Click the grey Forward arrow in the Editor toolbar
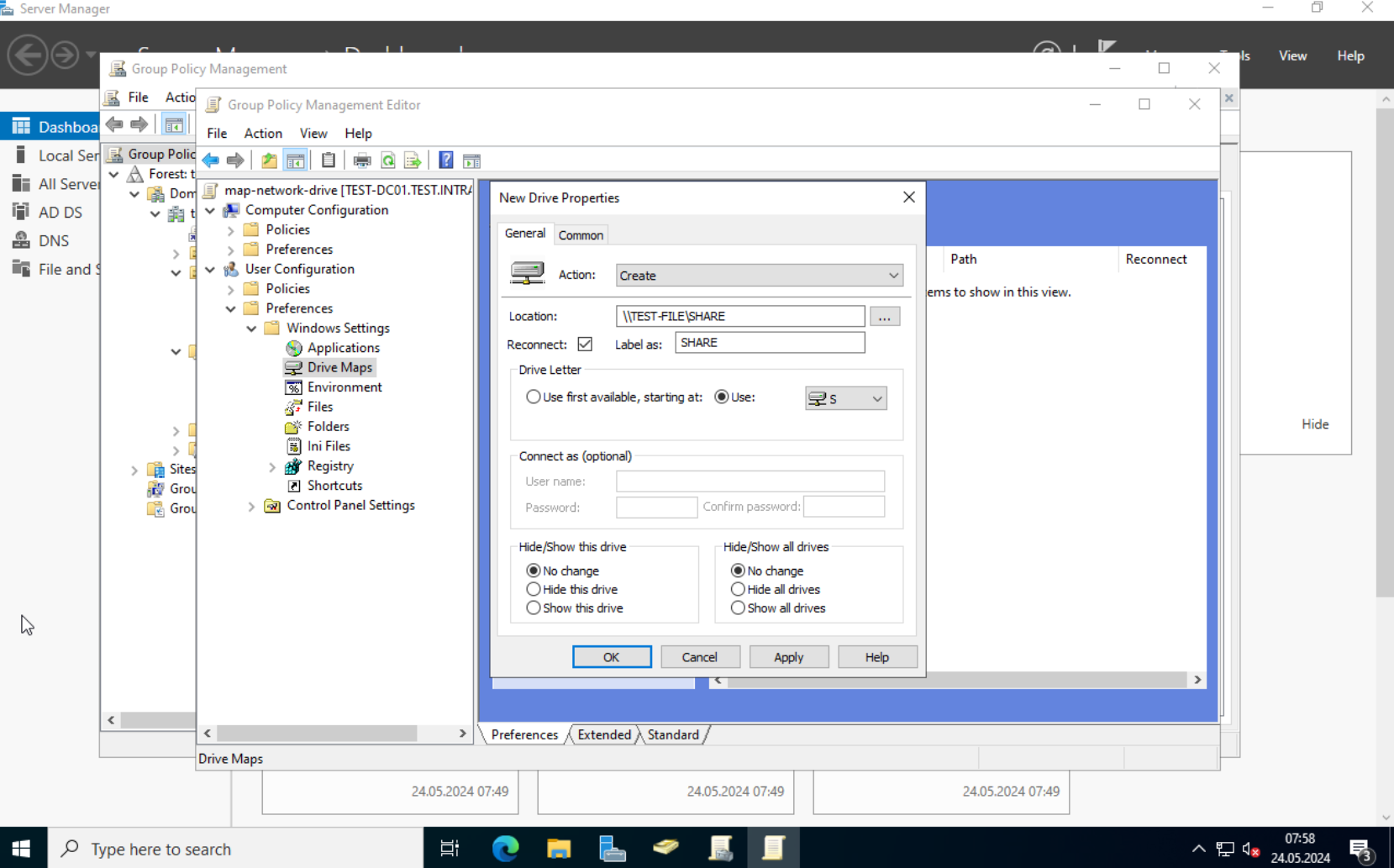 (x=235, y=160)
